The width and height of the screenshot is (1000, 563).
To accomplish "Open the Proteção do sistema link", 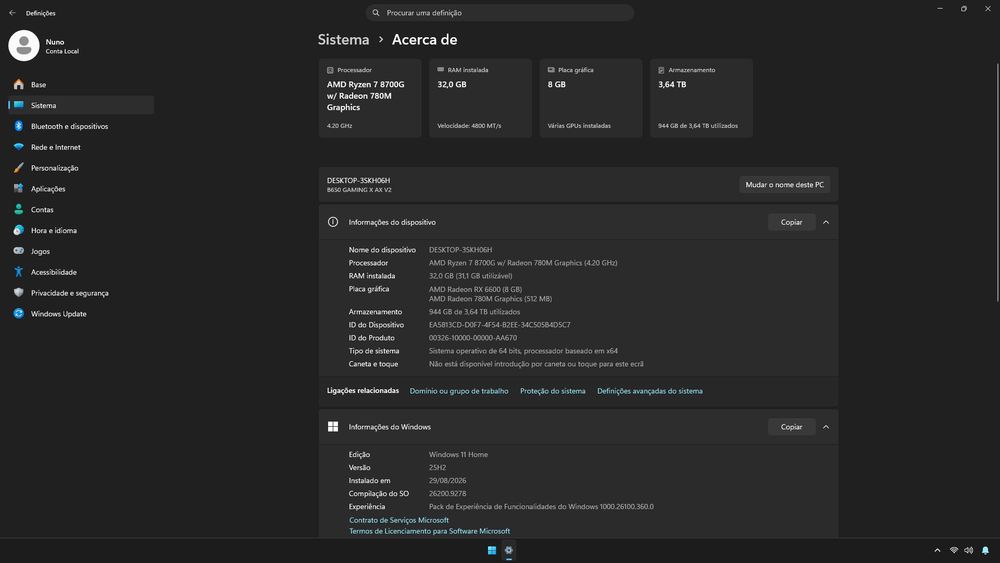I will (552, 391).
